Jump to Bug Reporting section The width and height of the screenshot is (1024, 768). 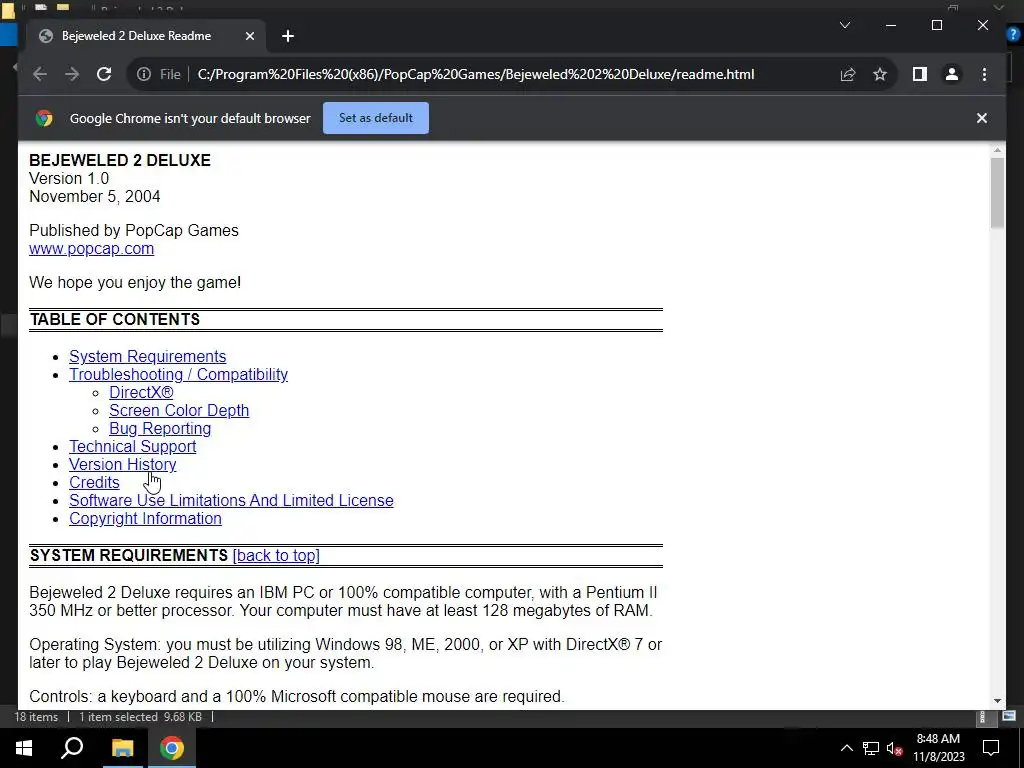point(160,428)
